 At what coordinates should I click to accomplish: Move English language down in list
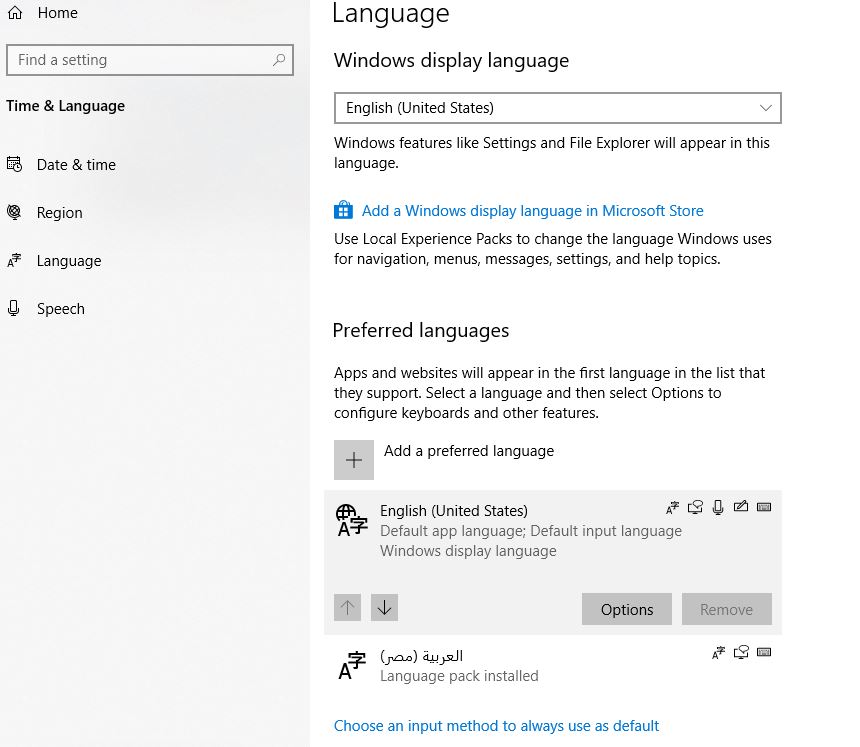[x=384, y=608]
